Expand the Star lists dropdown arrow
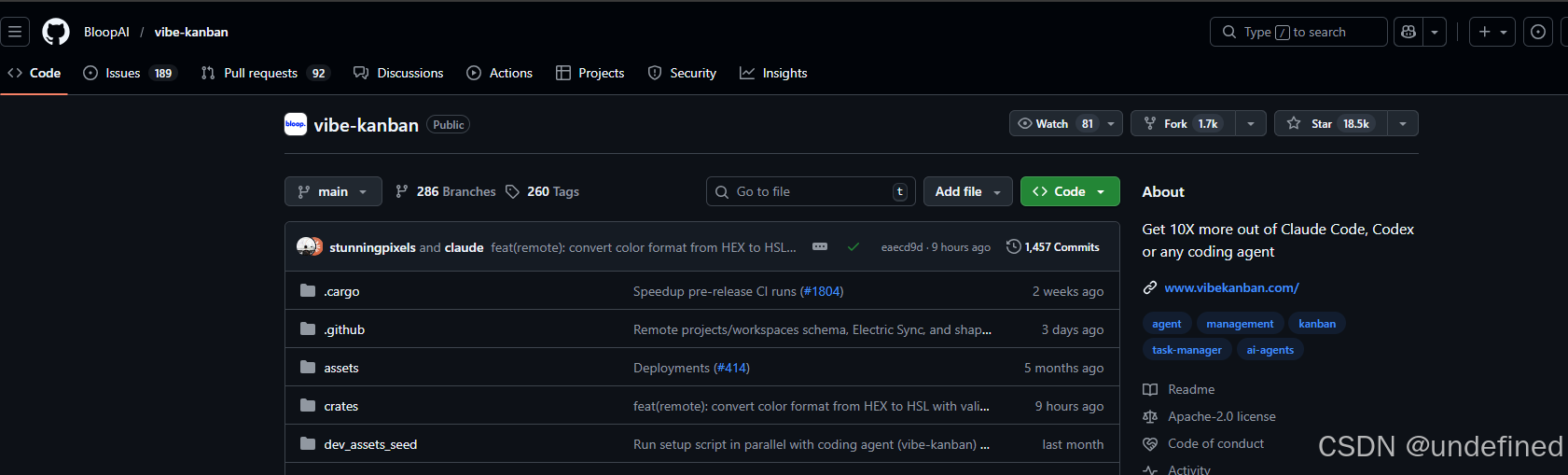 (x=1403, y=123)
